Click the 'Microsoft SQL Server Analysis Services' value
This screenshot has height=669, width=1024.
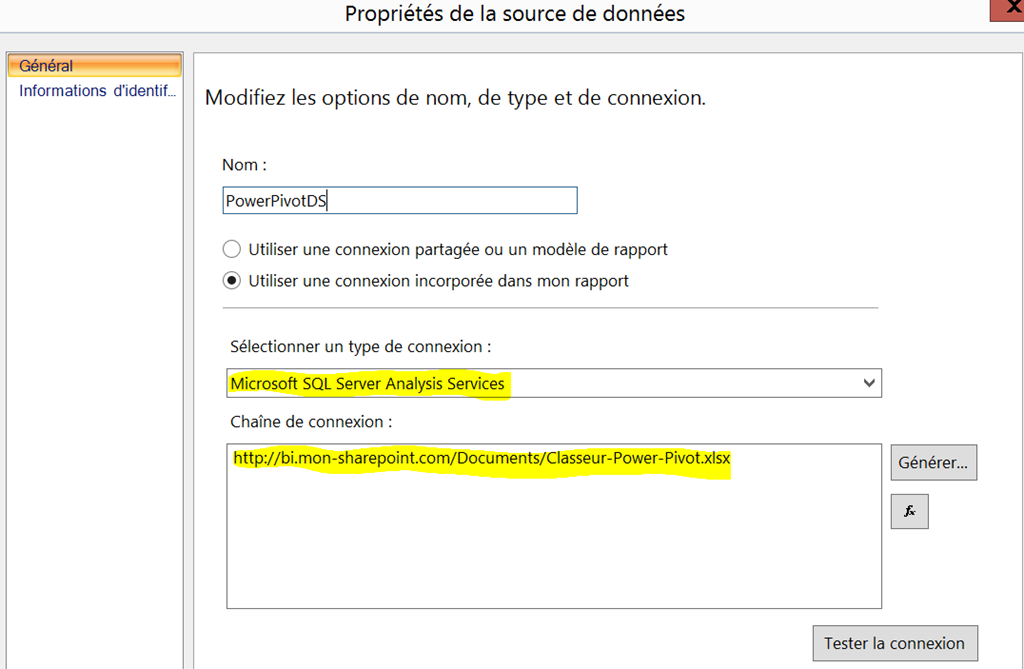click(x=367, y=384)
